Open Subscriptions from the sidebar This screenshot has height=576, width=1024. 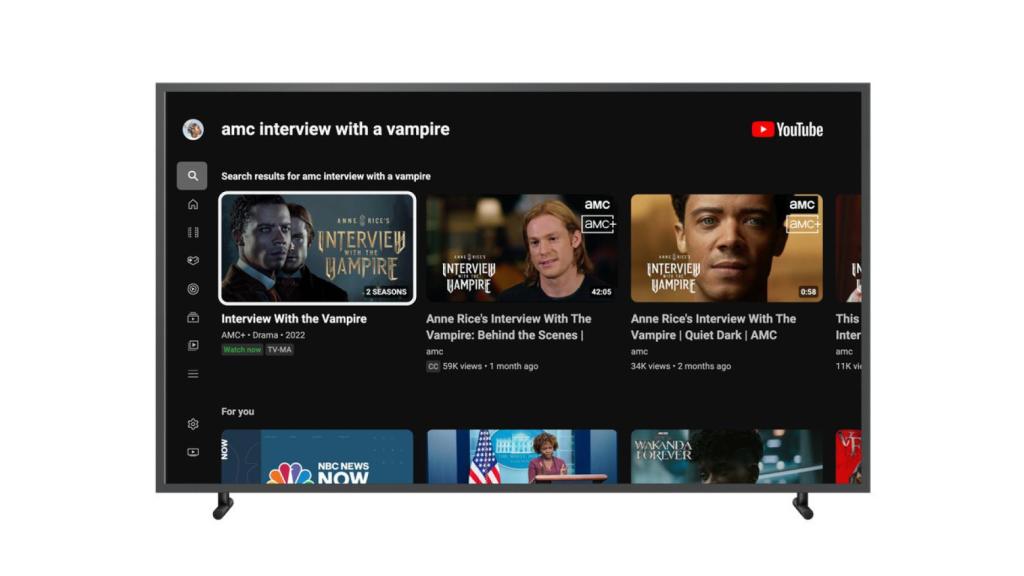coord(192,260)
